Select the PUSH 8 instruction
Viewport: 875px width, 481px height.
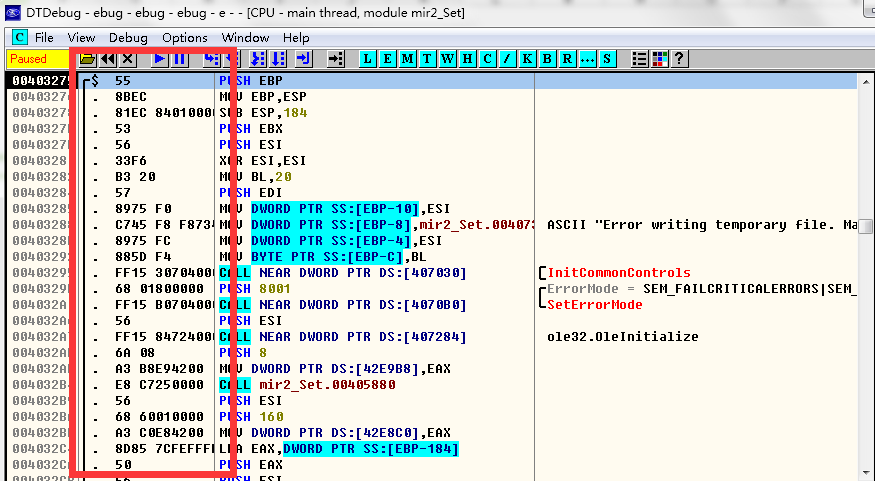pyautogui.click(x=243, y=353)
